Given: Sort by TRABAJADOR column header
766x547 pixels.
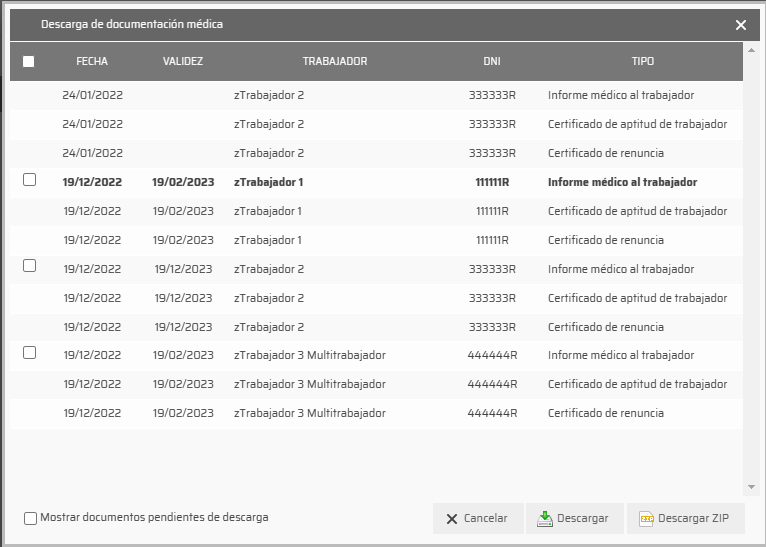Looking at the screenshot, I should click(x=335, y=61).
